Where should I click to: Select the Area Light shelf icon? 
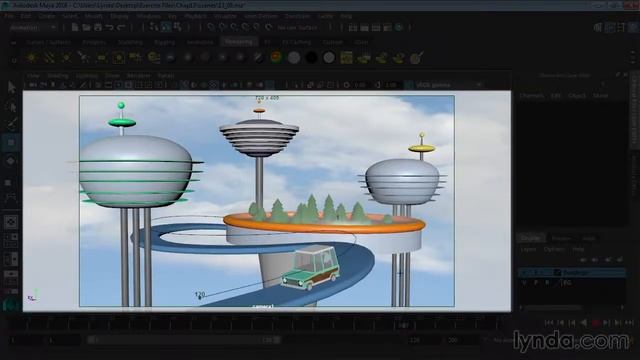coord(101,58)
